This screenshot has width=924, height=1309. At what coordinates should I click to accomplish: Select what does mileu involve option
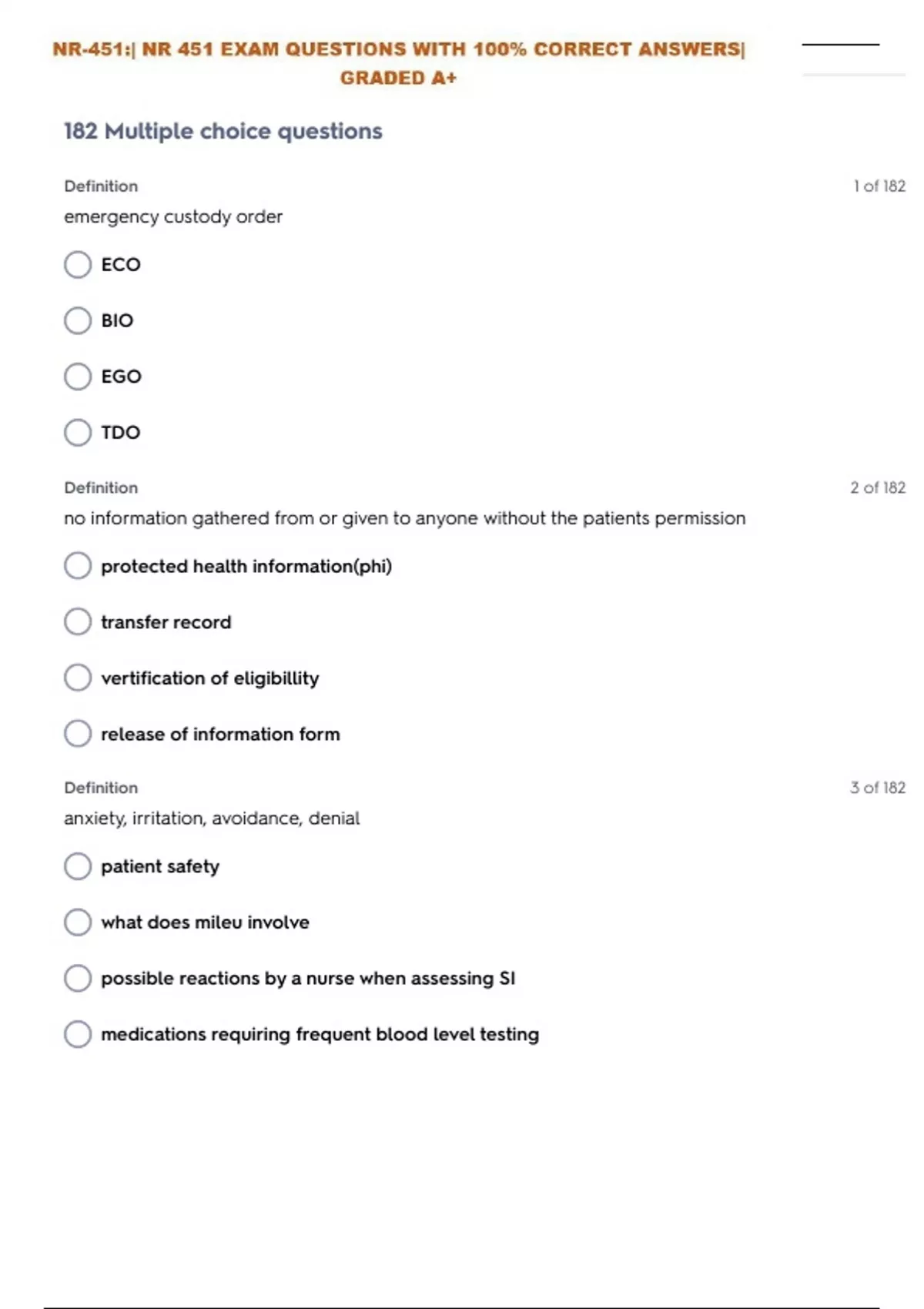78,922
